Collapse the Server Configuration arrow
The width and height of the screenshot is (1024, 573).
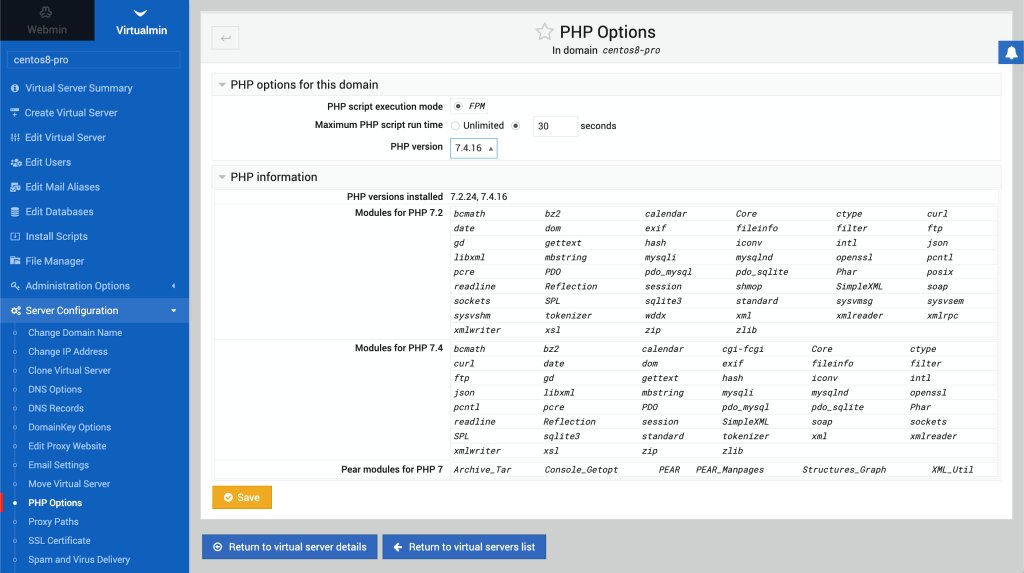click(174, 310)
